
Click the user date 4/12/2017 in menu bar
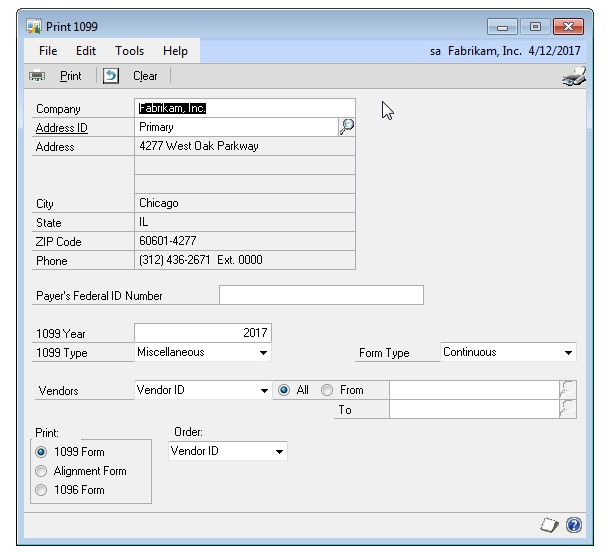coord(554,51)
